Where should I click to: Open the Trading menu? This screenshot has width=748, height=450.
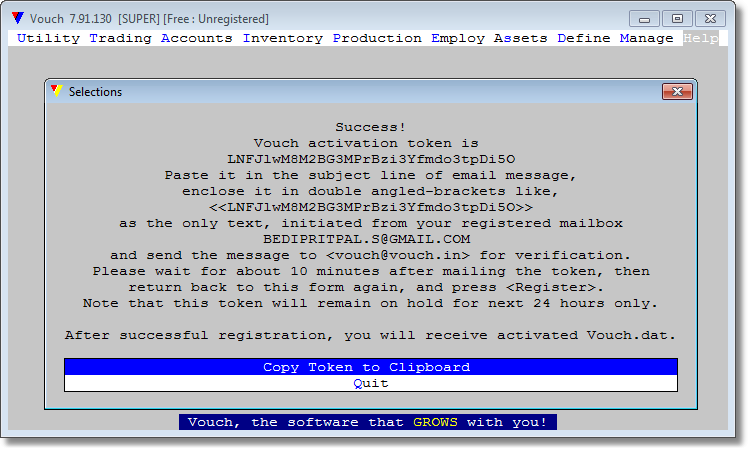(120, 38)
